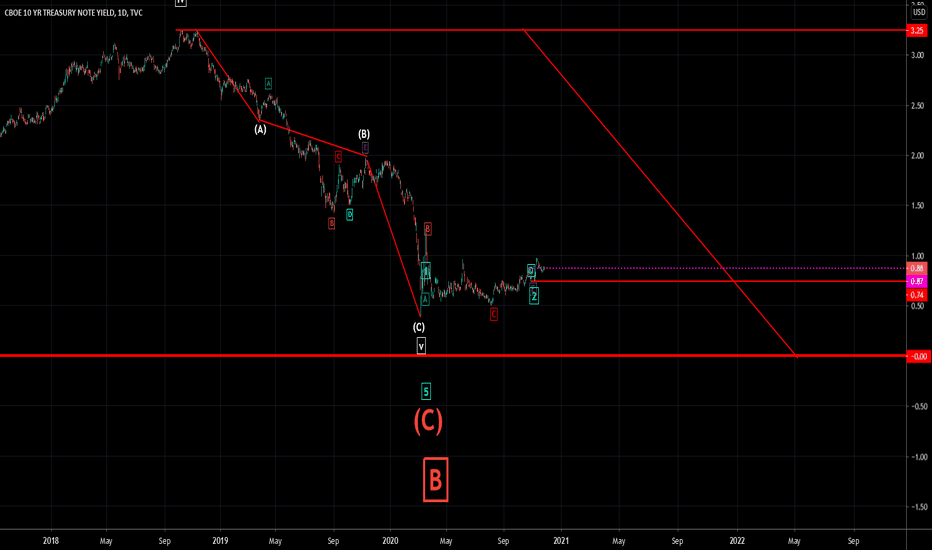Select the small white (C) wave label
This screenshot has height=550, width=932.
[x=419, y=327]
